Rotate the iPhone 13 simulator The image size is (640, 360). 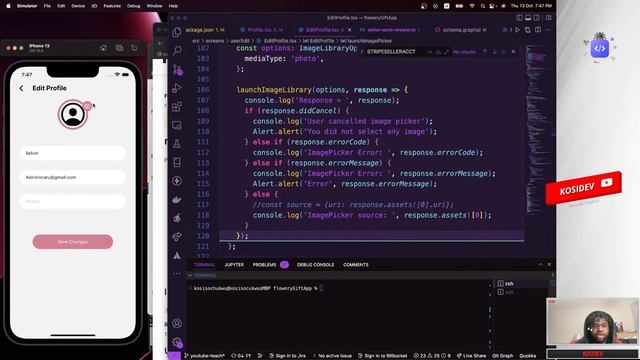click(x=134, y=48)
